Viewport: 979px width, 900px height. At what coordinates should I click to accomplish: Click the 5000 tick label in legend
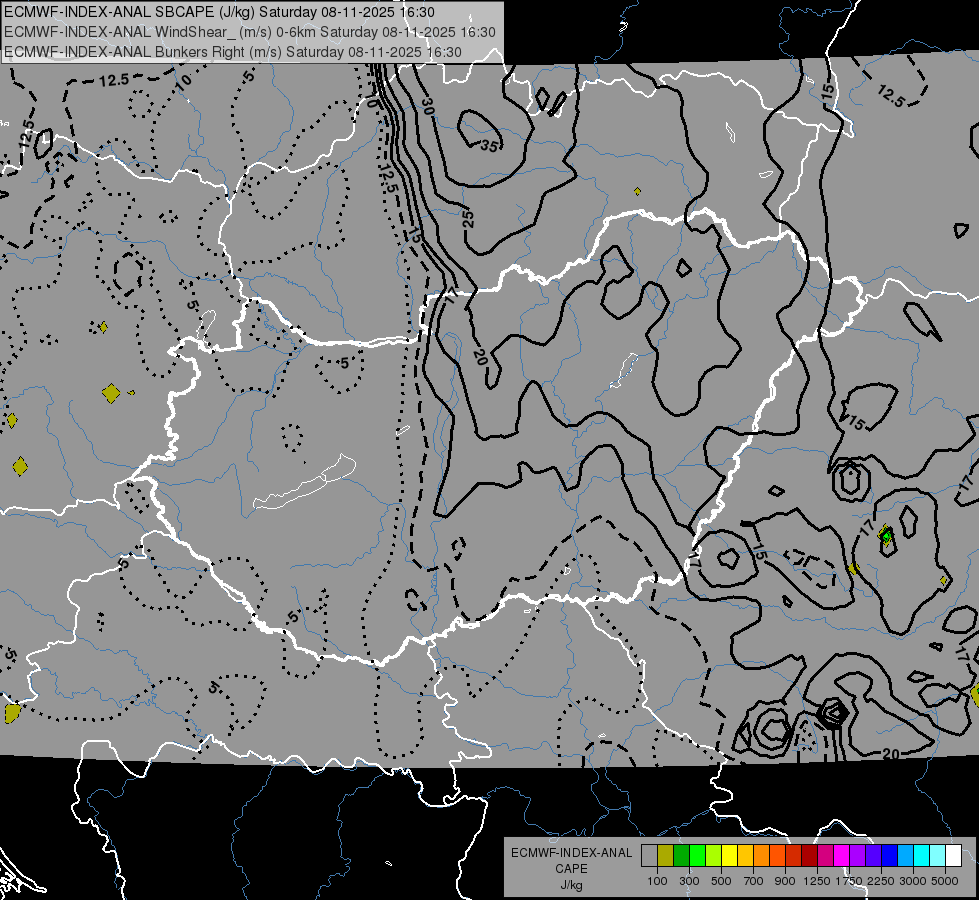click(x=945, y=881)
